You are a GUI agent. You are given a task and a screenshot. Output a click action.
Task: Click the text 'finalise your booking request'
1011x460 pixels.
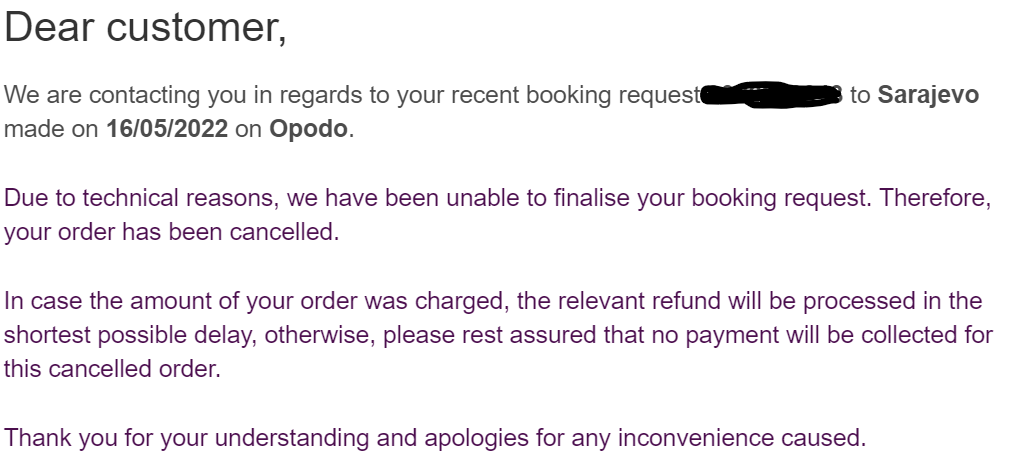(x=711, y=198)
